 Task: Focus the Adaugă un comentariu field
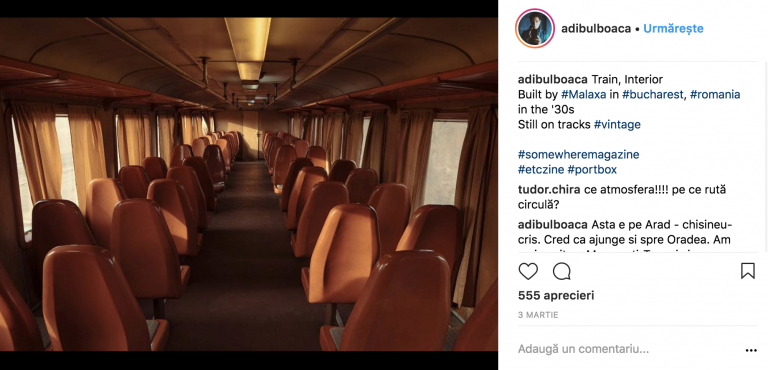click(627, 349)
